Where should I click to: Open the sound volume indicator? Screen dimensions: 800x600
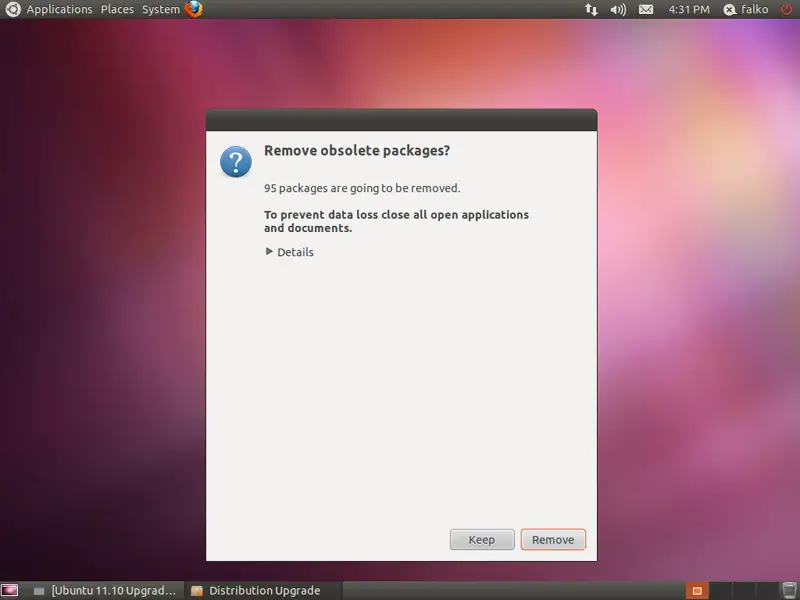point(618,9)
